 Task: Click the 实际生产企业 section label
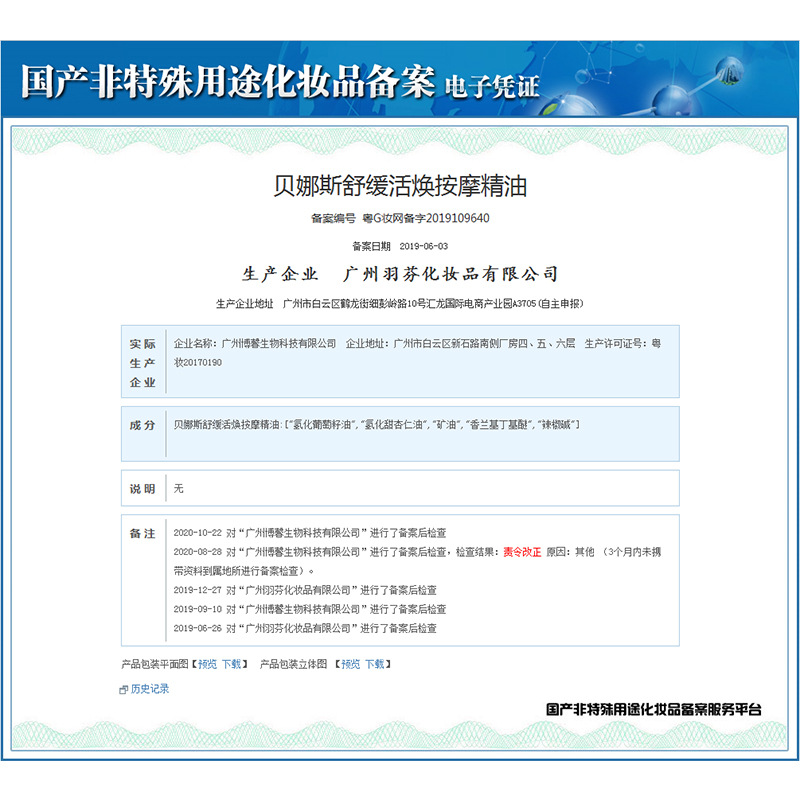(142, 362)
